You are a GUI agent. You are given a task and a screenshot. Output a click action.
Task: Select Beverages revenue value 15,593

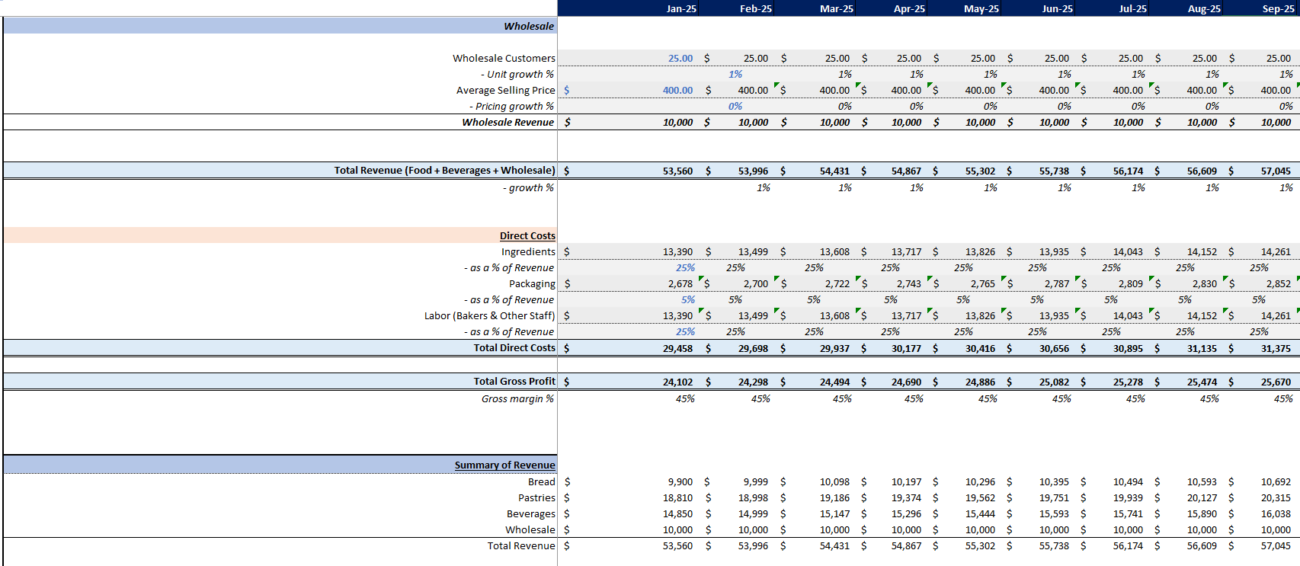tap(1056, 514)
